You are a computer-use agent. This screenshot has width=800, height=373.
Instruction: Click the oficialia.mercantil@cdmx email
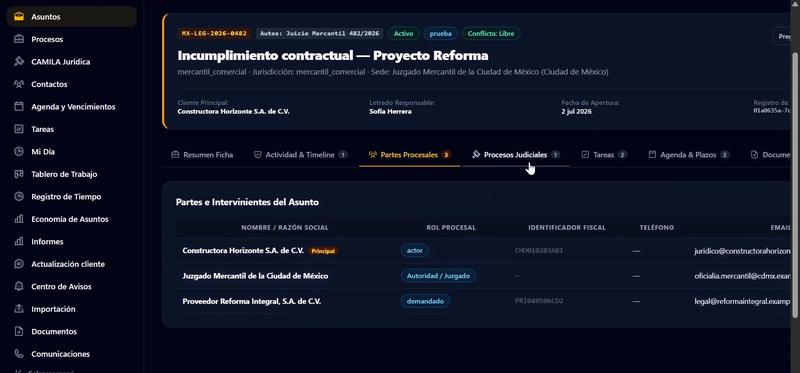(x=742, y=276)
